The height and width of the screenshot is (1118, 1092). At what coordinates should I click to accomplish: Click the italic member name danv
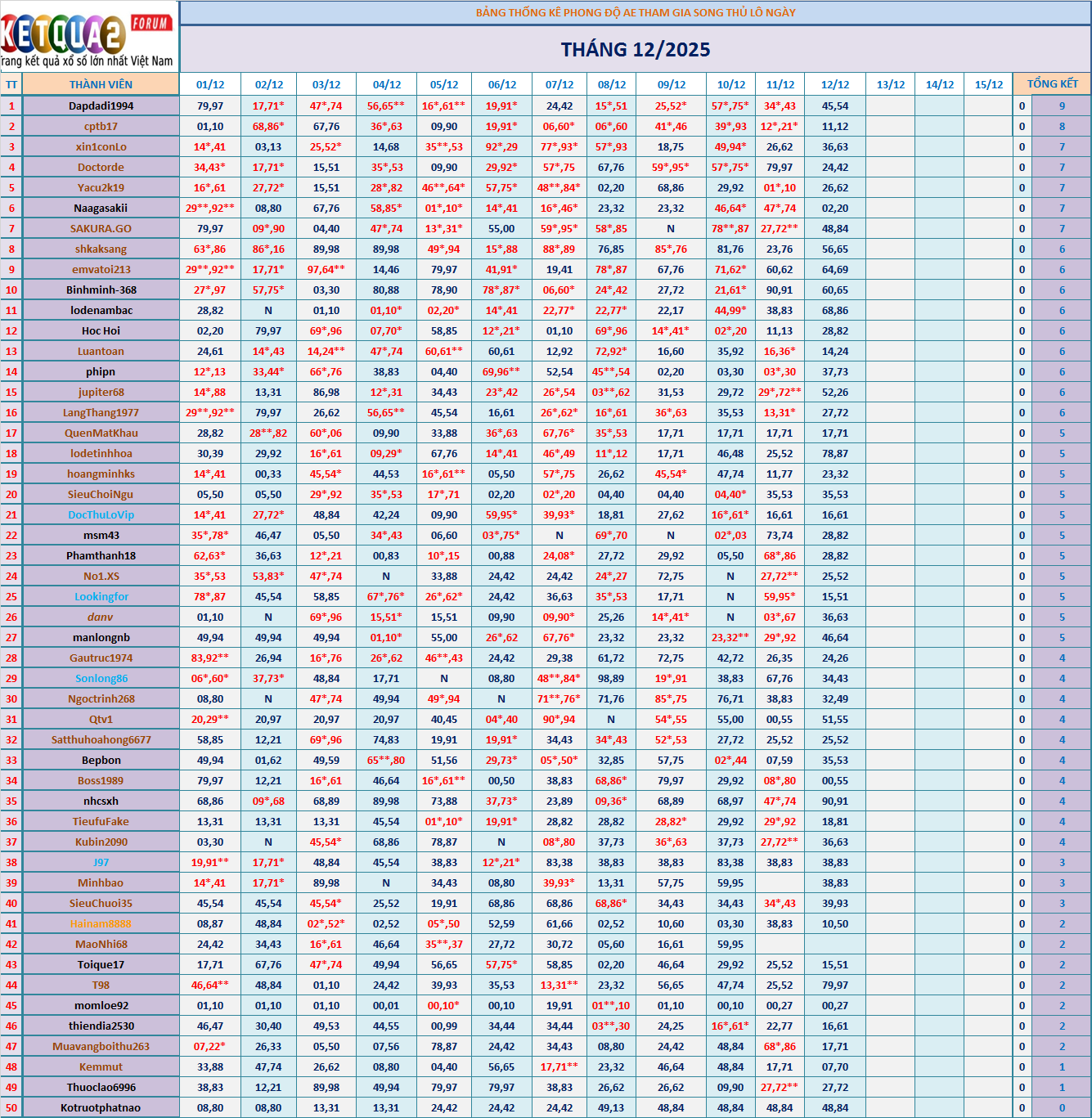pyautogui.click(x=101, y=617)
